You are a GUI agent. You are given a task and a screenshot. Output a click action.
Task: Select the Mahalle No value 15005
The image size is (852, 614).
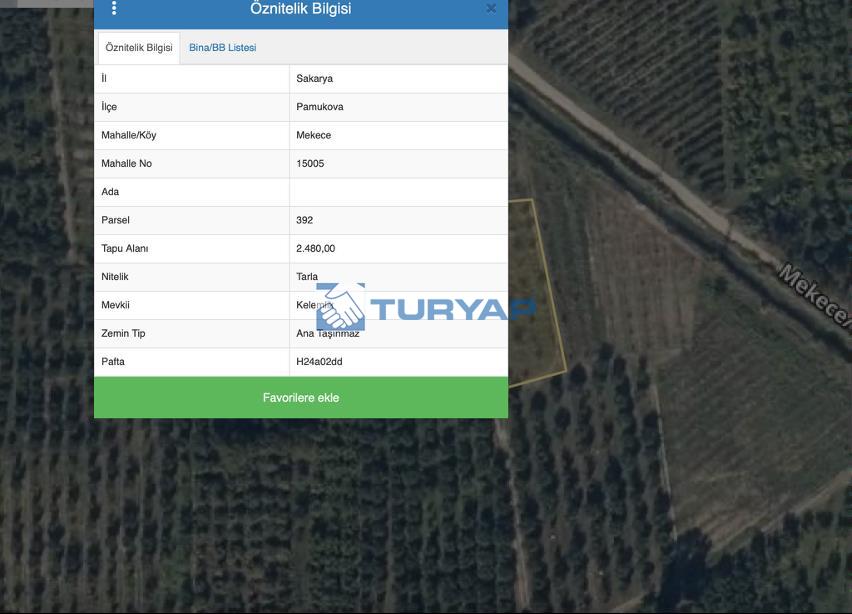(x=310, y=163)
